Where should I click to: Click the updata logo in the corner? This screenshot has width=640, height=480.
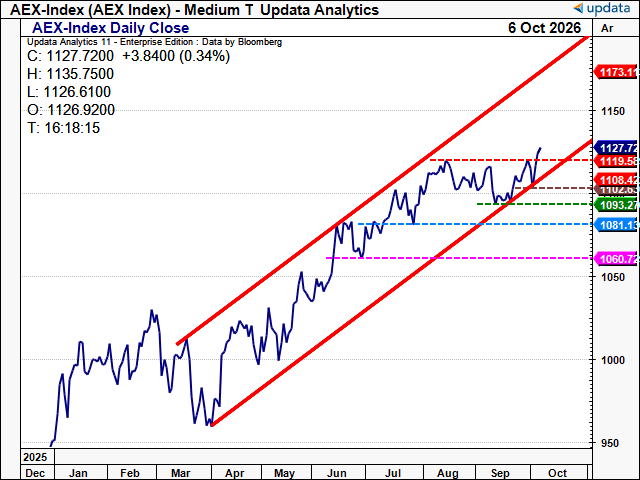pyautogui.click(x=602, y=8)
